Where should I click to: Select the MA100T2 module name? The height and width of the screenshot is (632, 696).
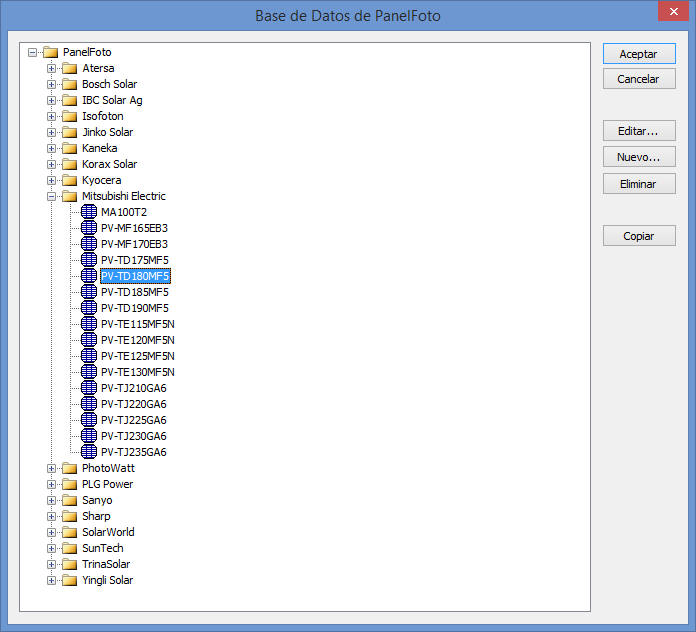[124, 212]
